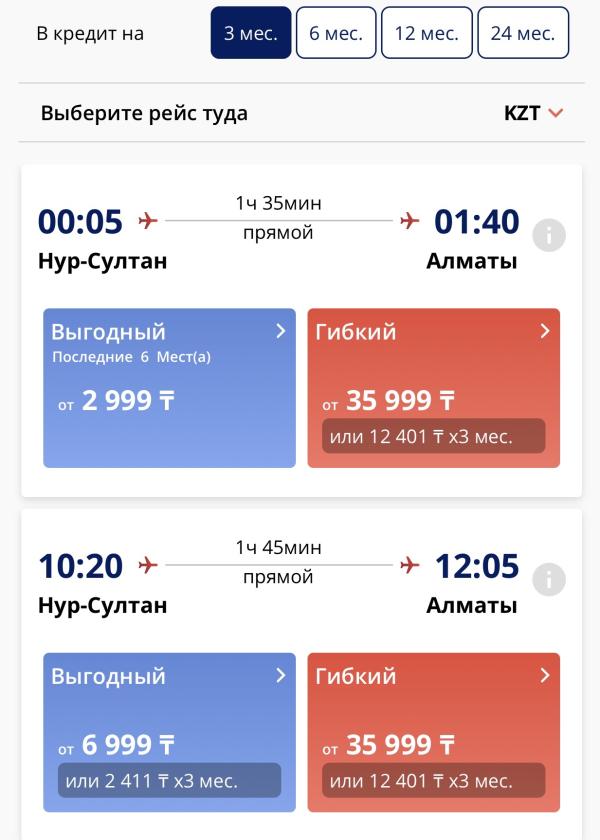The image size is (600, 840).
Task: Select 6 мес. credit term
Action: (336, 33)
